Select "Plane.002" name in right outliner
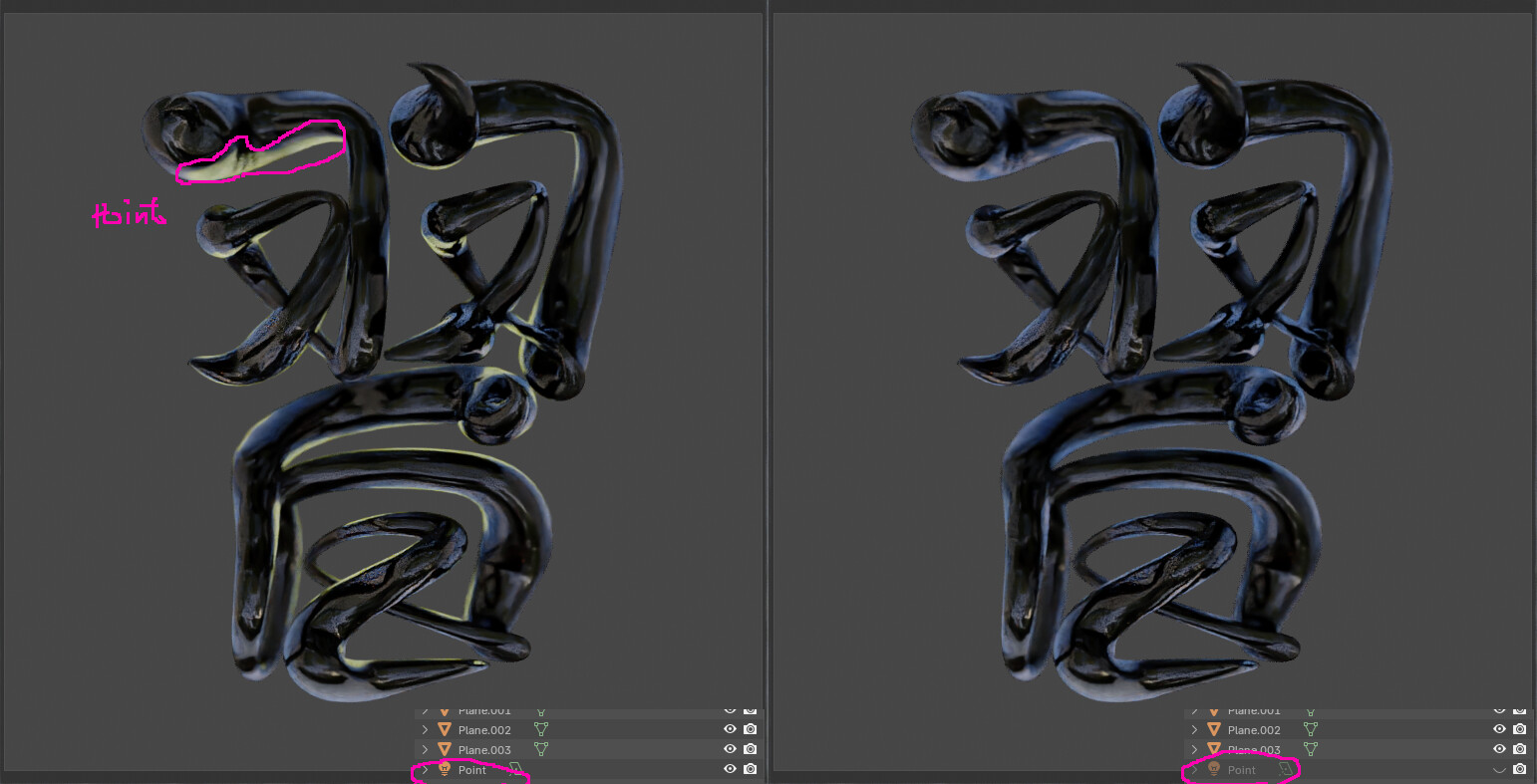The height and width of the screenshot is (784, 1537). click(x=1254, y=730)
